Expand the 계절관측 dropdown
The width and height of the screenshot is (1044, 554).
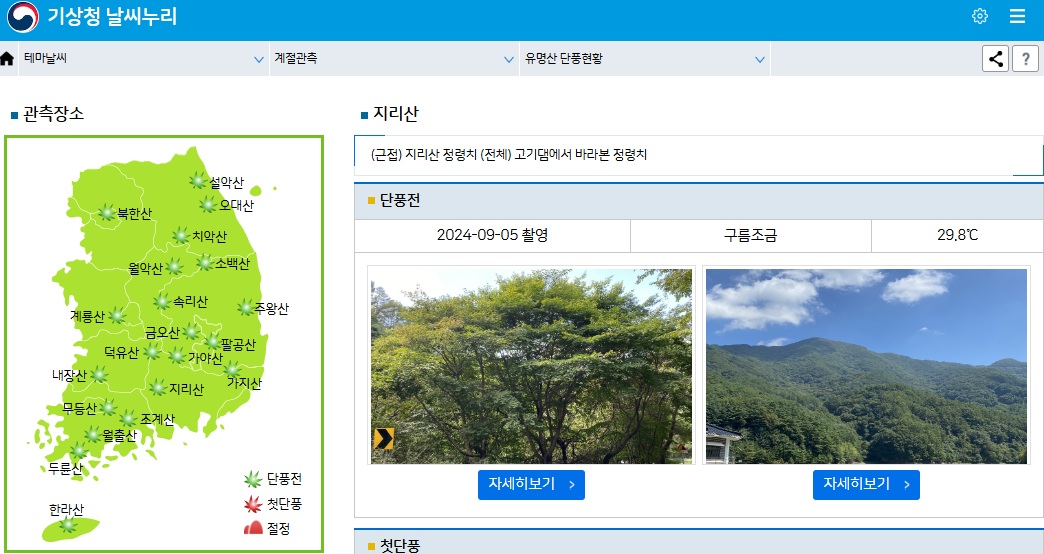[394, 59]
